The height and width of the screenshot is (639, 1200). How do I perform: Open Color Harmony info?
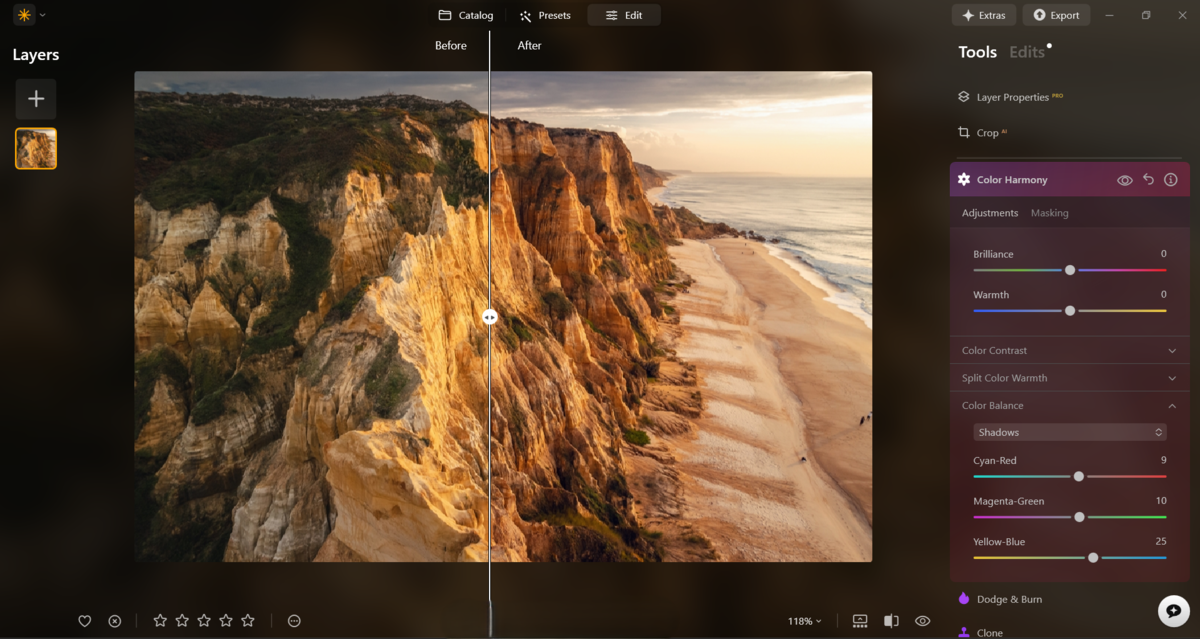[1170, 179]
